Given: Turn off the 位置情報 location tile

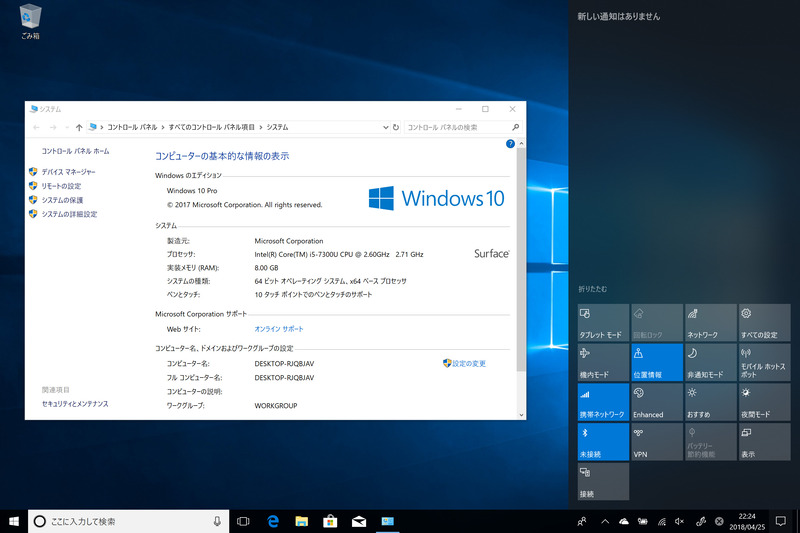Looking at the screenshot, I should (657, 362).
